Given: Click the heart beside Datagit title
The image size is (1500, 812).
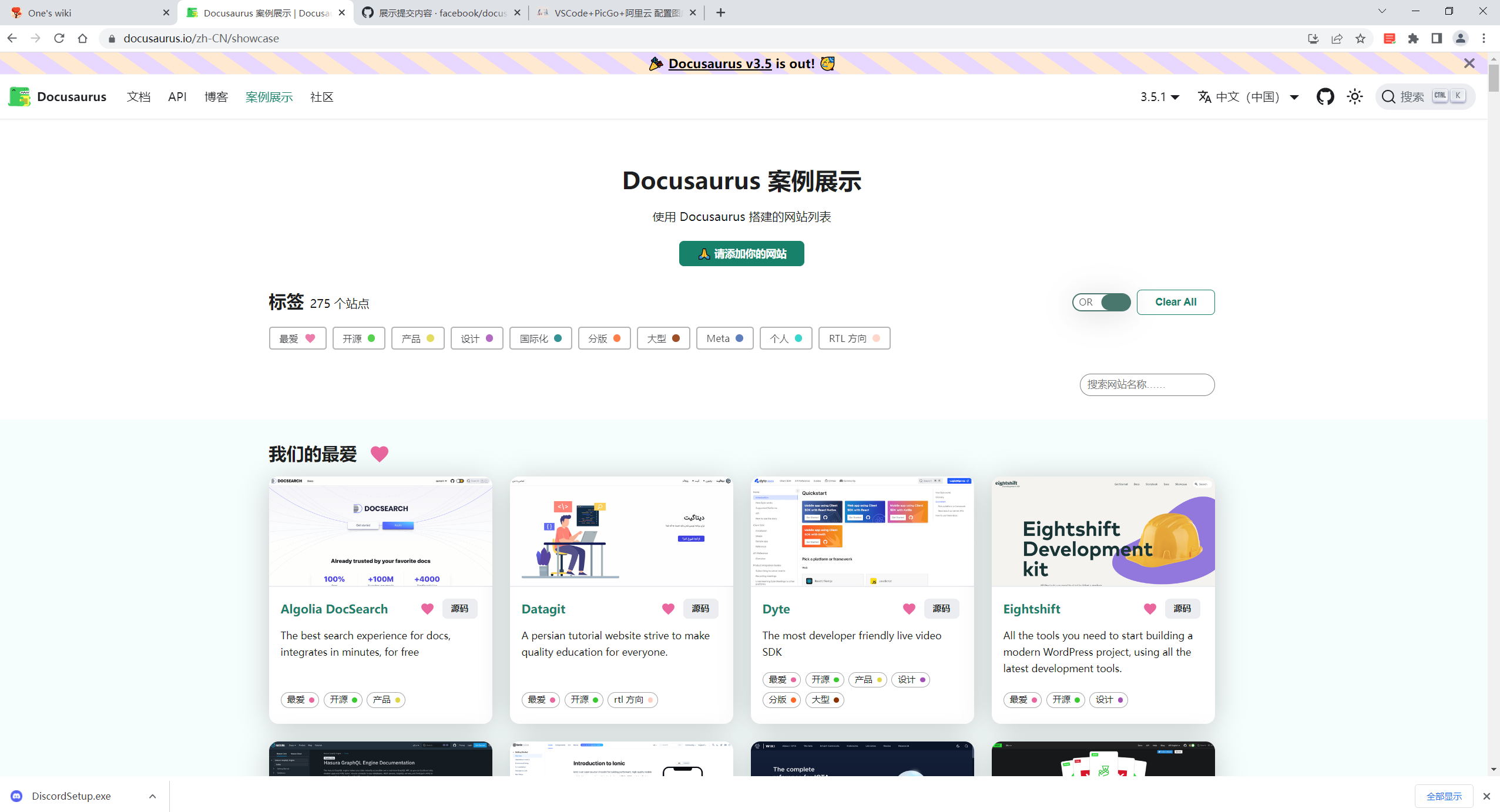Looking at the screenshot, I should pos(668,609).
